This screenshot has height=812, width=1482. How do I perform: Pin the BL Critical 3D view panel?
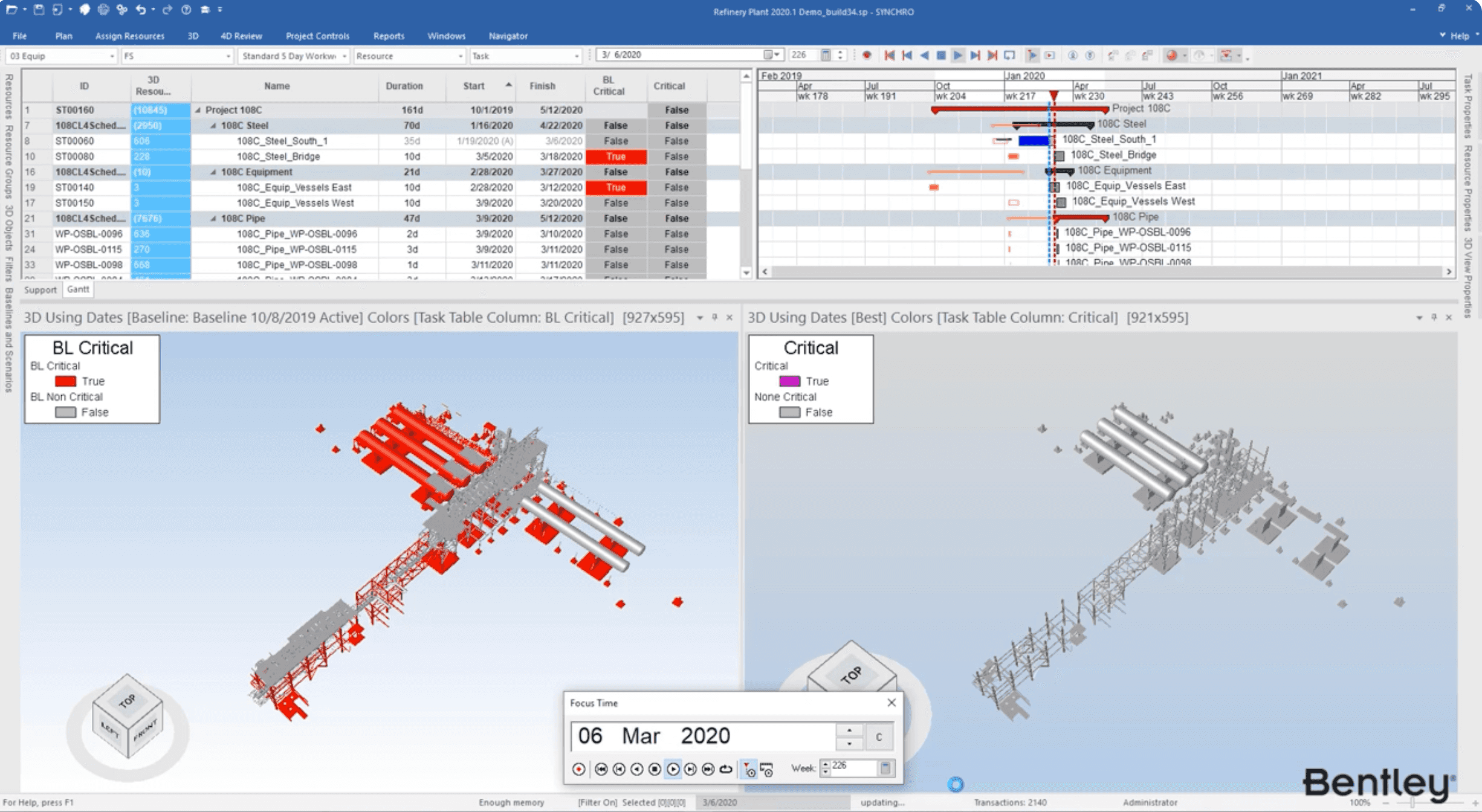tap(714, 317)
